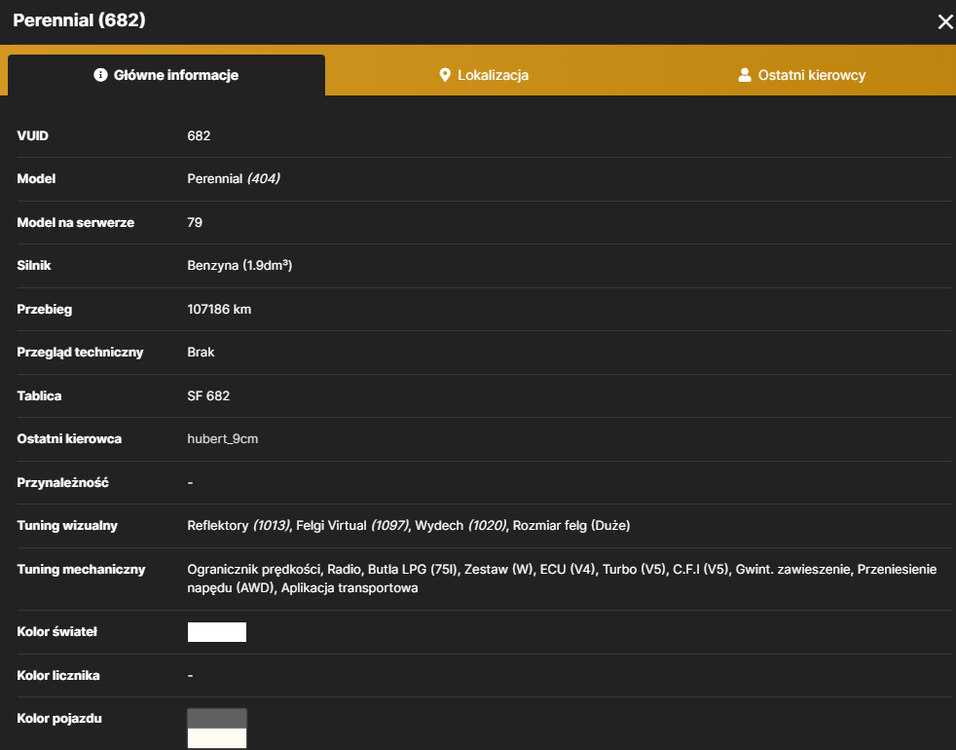Click the Model value Perennial (404)

pos(234,179)
